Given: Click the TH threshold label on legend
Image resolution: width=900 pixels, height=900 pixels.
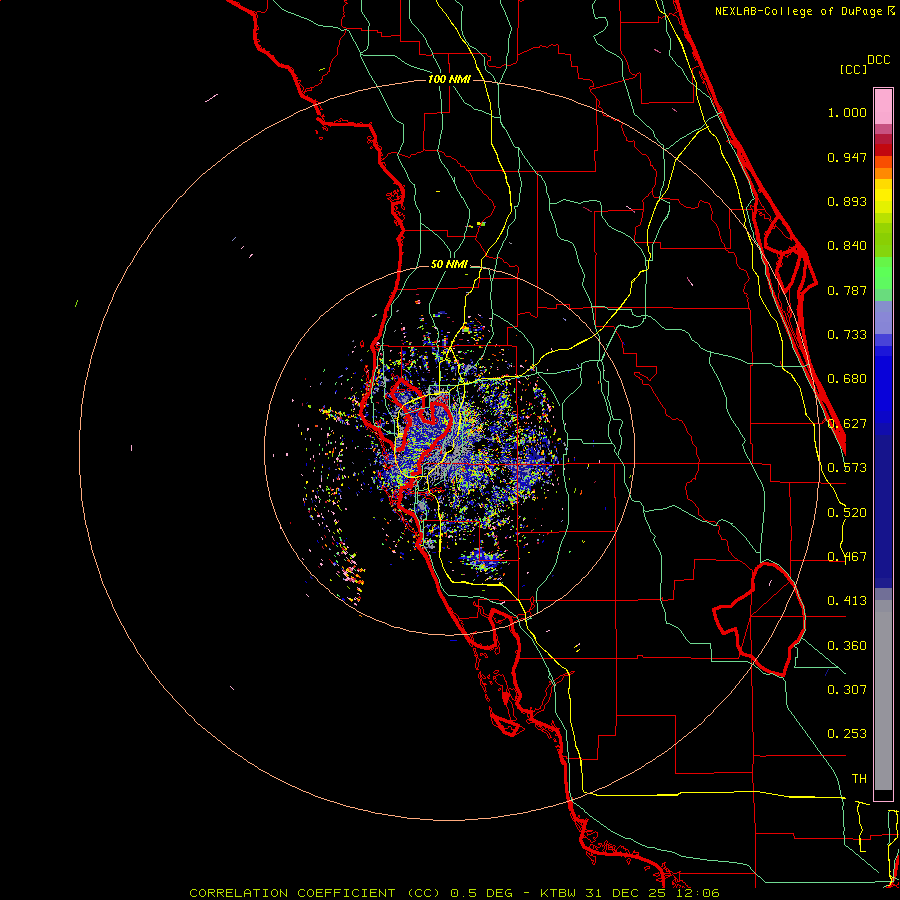Looking at the screenshot, I should click(x=859, y=779).
